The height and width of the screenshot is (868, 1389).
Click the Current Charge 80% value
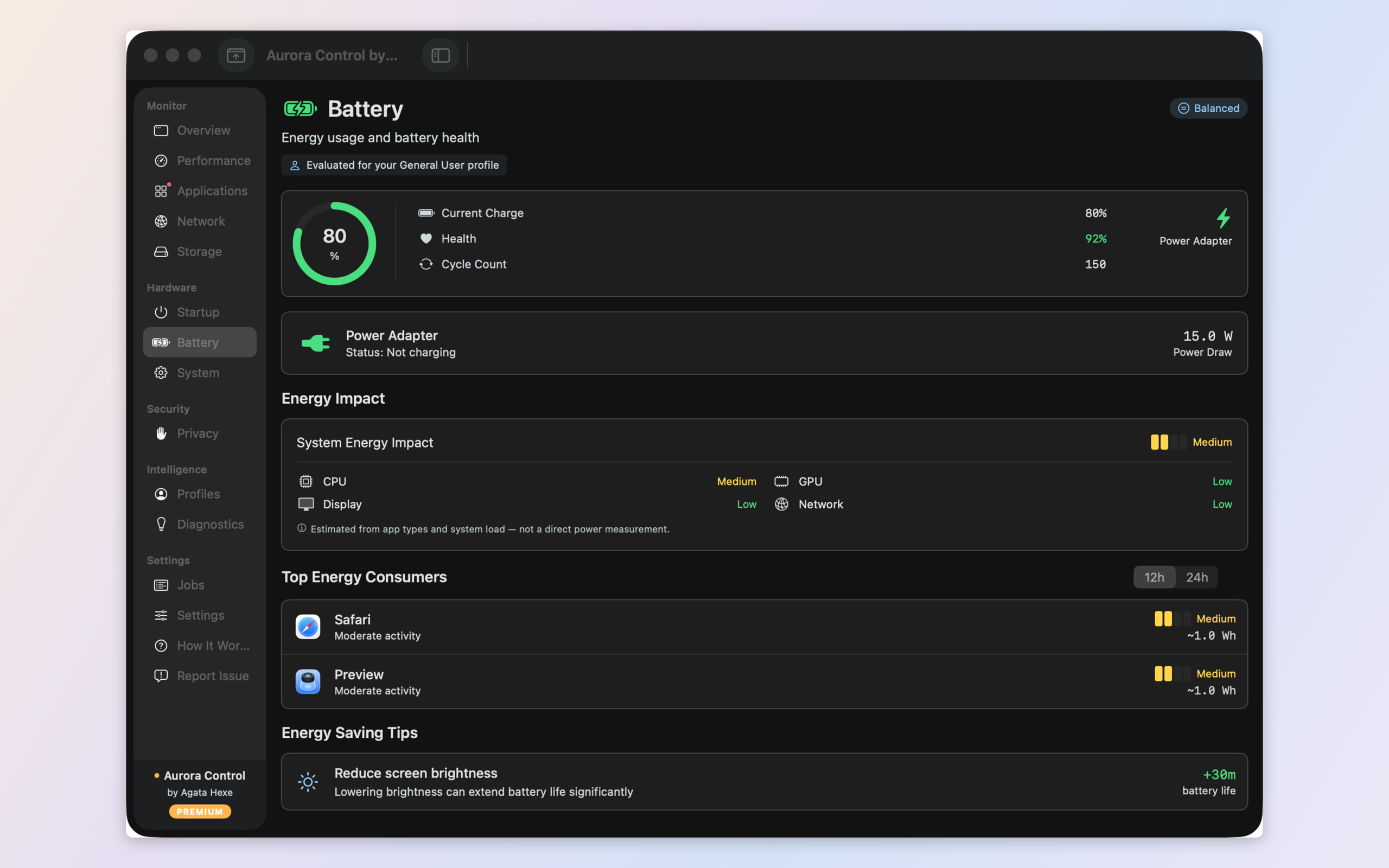point(1095,214)
